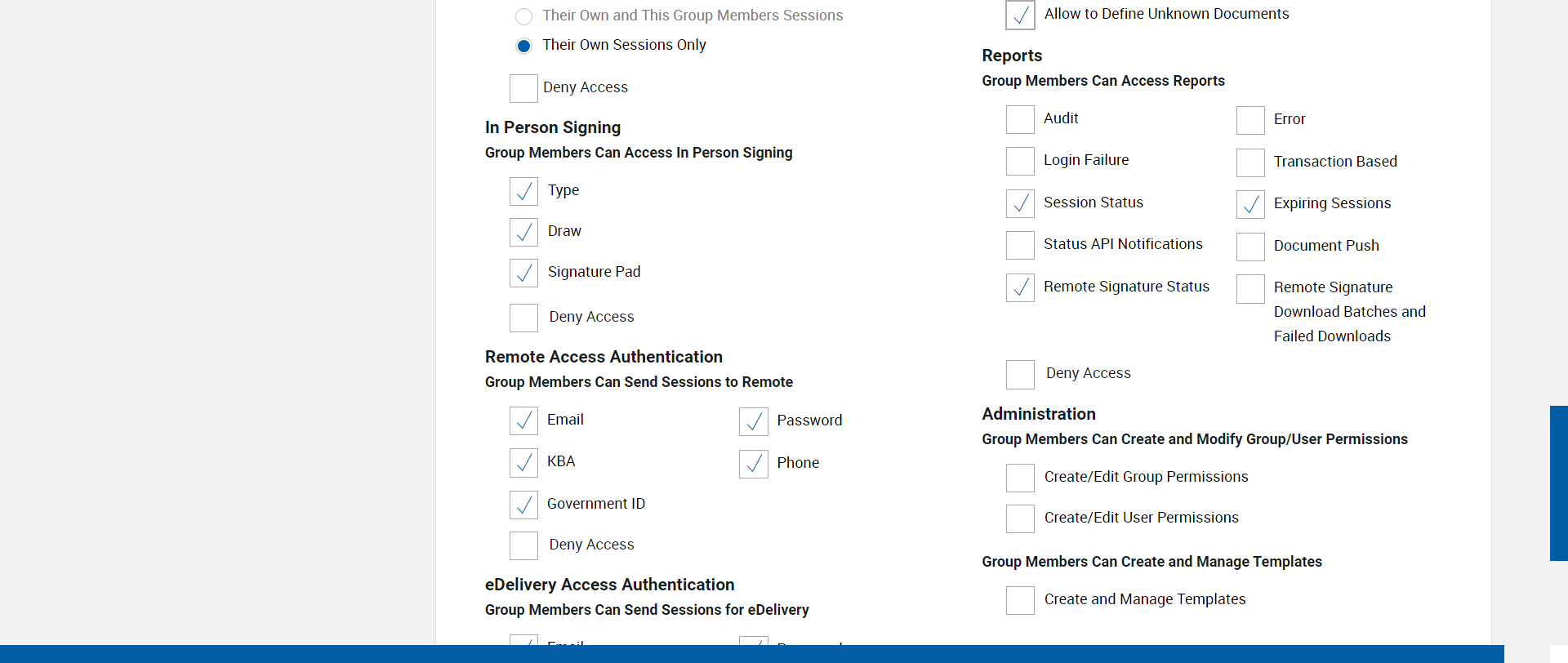Uncheck the Draw signing checkbox
The image size is (1568, 663).
523,232
